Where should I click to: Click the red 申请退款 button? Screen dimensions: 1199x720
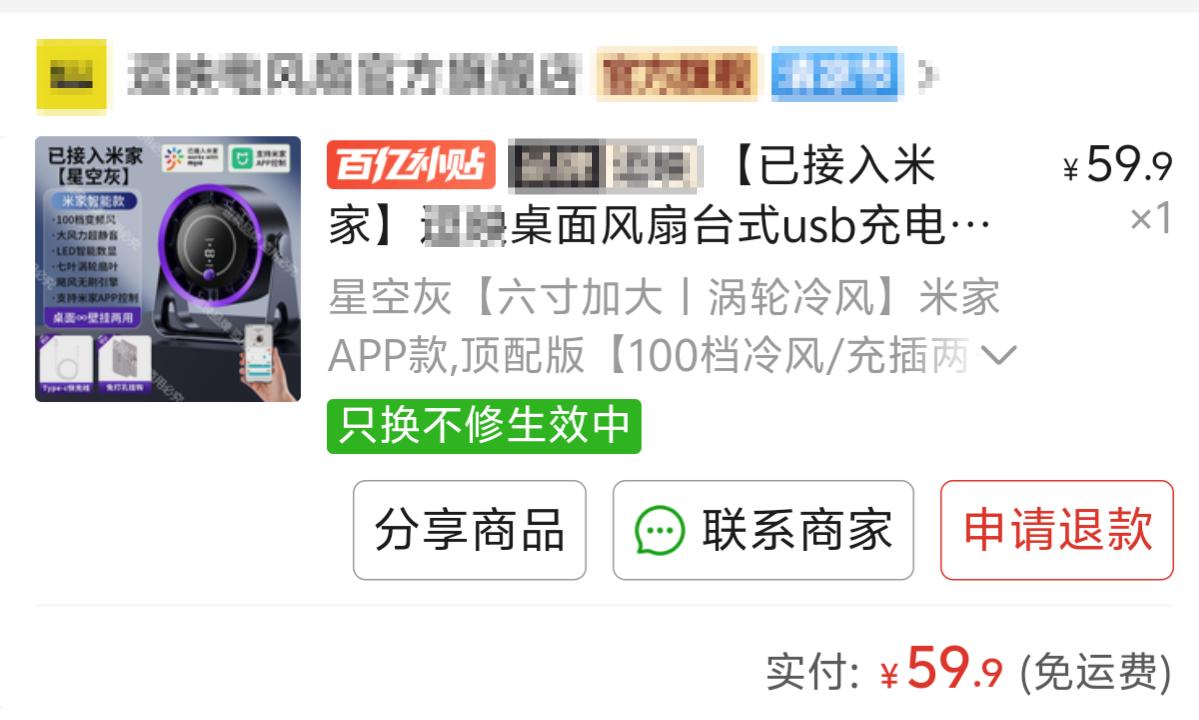[x=1057, y=530]
